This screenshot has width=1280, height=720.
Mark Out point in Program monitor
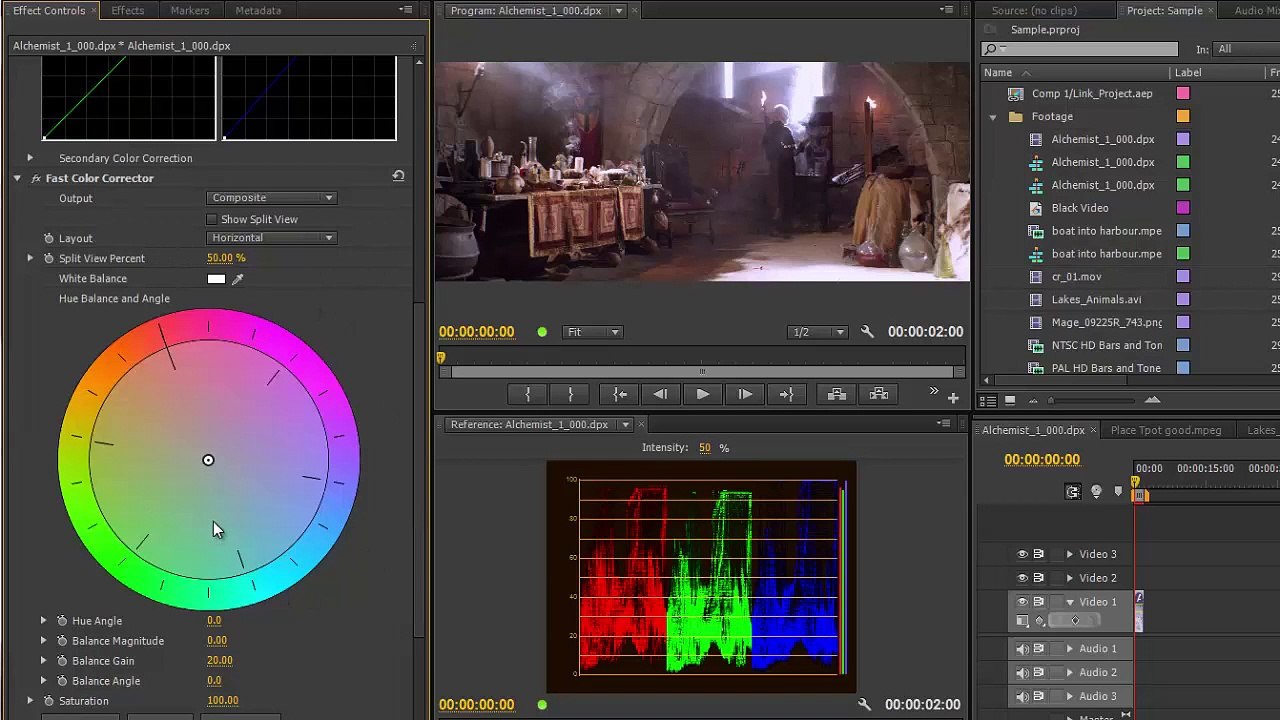click(x=570, y=394)
